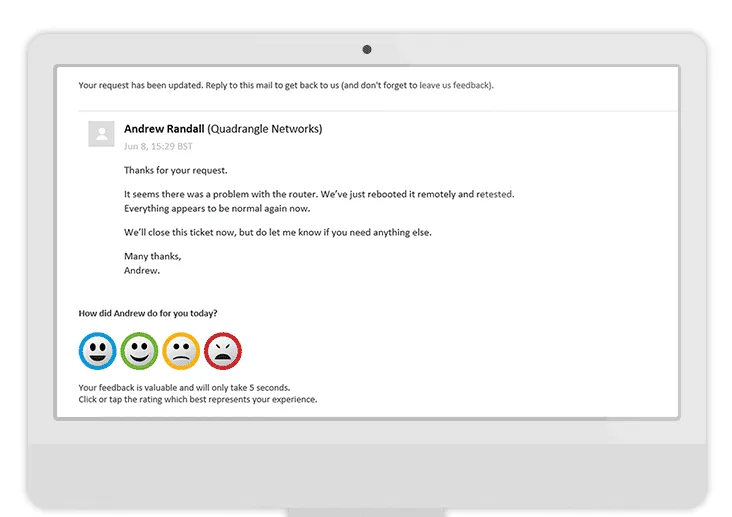The width and height of the screenshot is (732, 517).
Task: Click the sentence about the router problem
Action: click(x=319, y=194)
